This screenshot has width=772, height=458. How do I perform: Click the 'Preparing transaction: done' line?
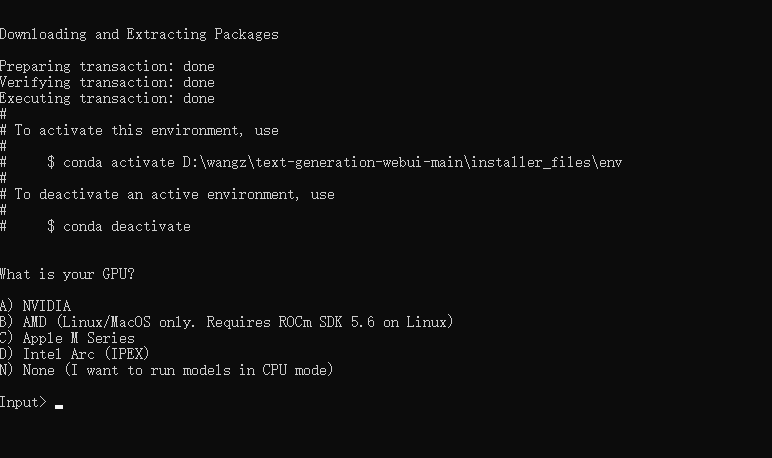pyautogui.click(x=106, y=66)
